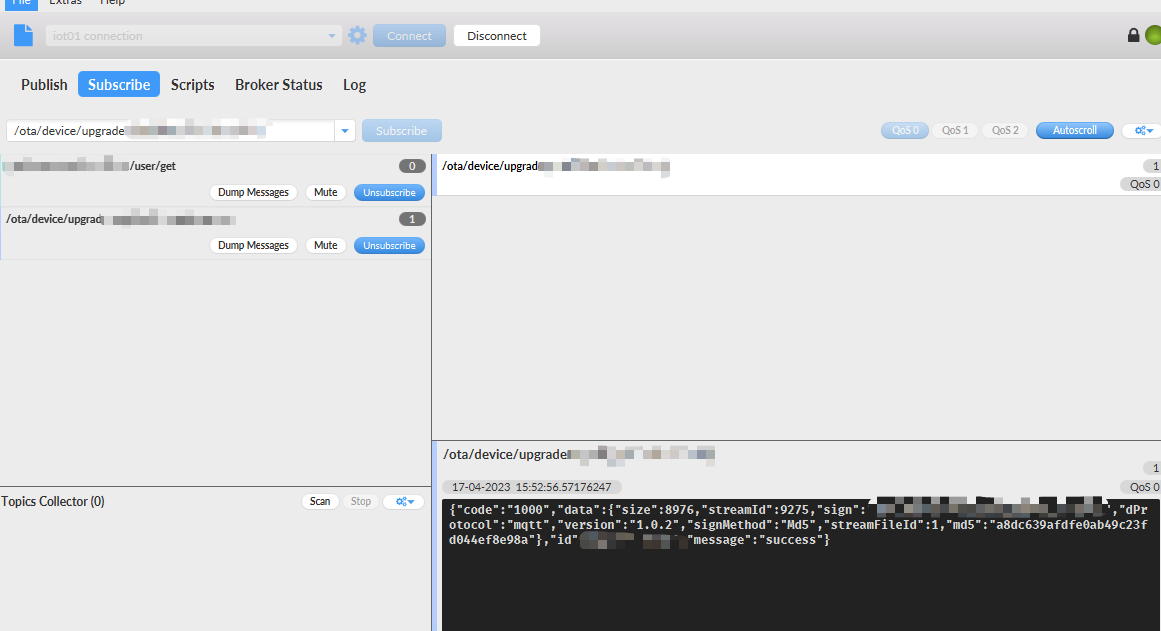Click the JSON payload text area
Image resolution: width=1161 pixels, height=631 pixels.
coord(801,565)
